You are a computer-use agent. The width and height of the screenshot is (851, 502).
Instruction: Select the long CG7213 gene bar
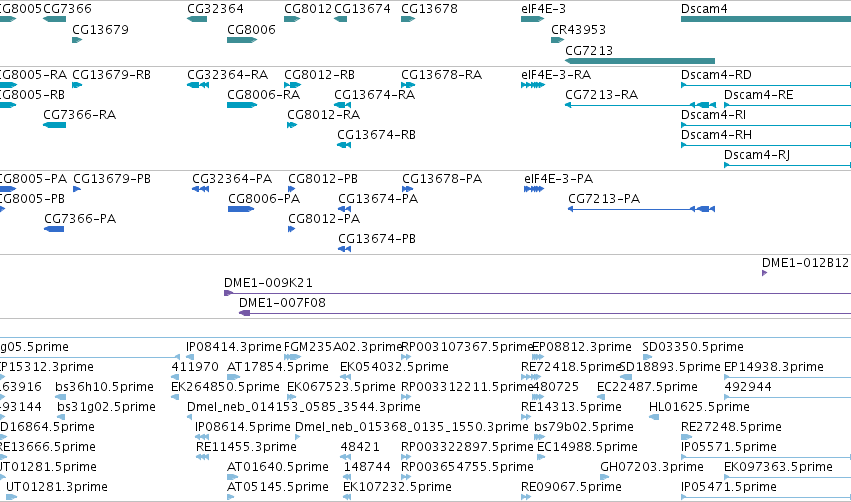tap(640, 61)
